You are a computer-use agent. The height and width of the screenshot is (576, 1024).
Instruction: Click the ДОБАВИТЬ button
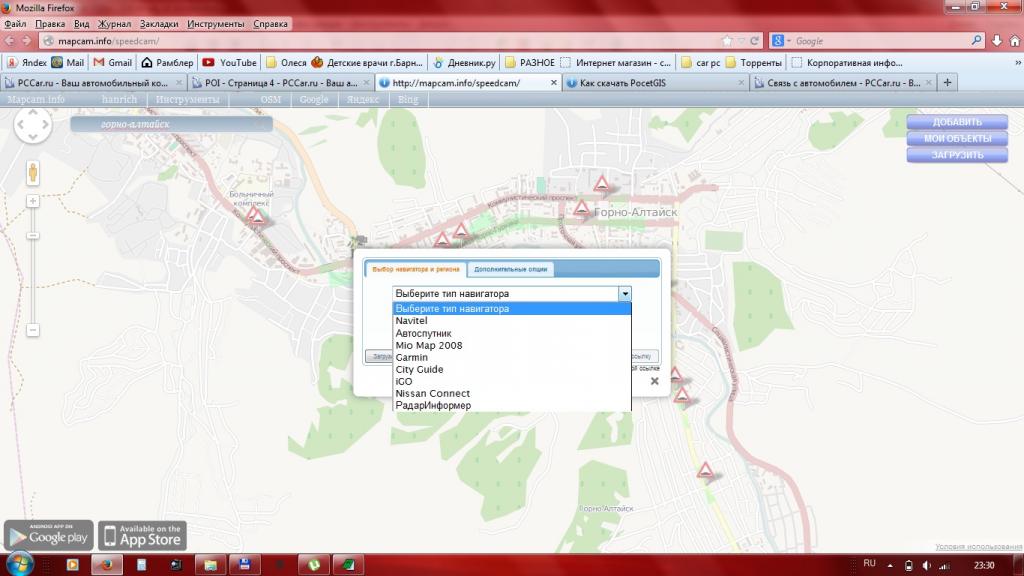point(957,122)
